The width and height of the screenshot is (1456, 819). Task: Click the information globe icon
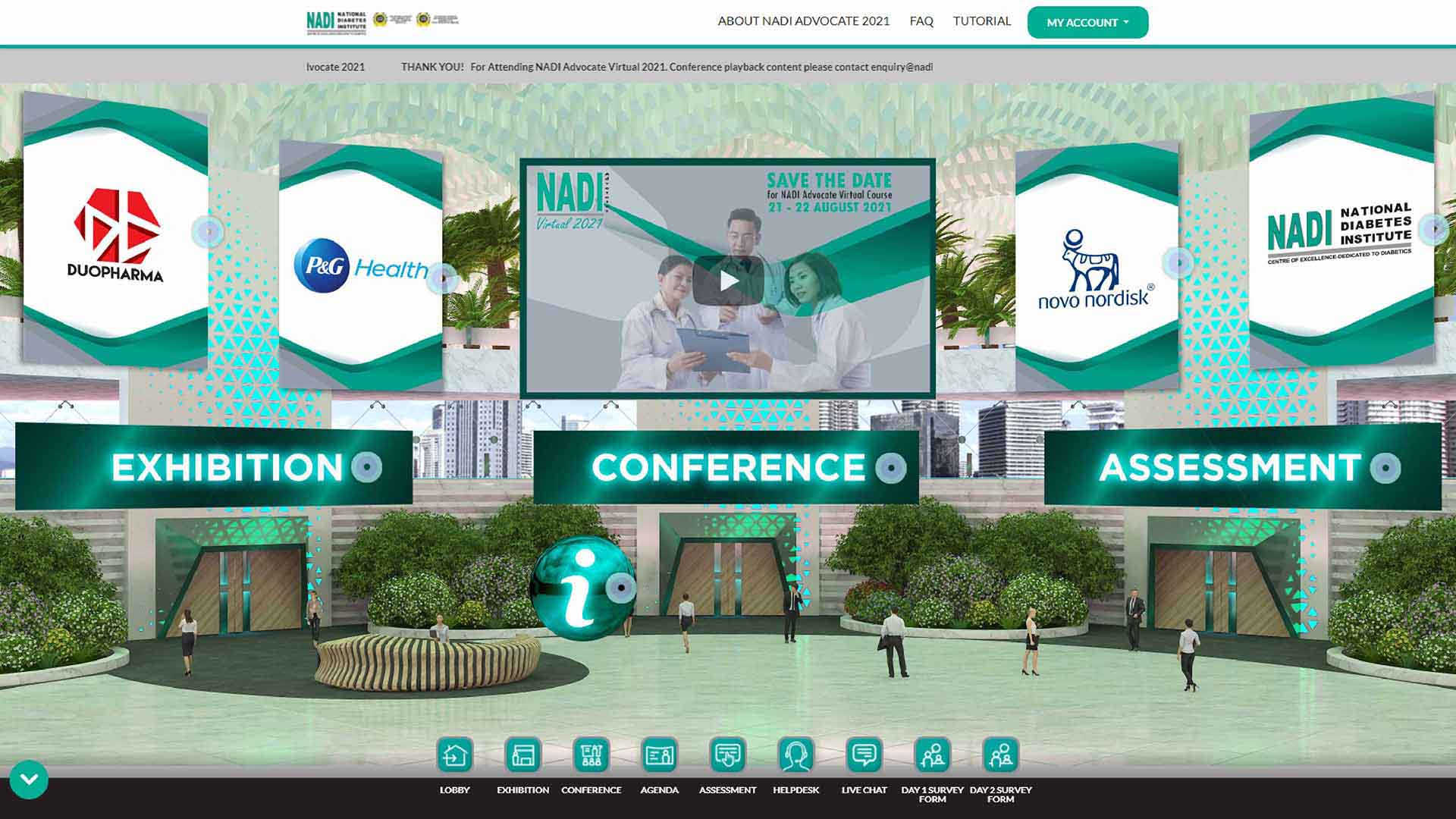click(582, 588)
